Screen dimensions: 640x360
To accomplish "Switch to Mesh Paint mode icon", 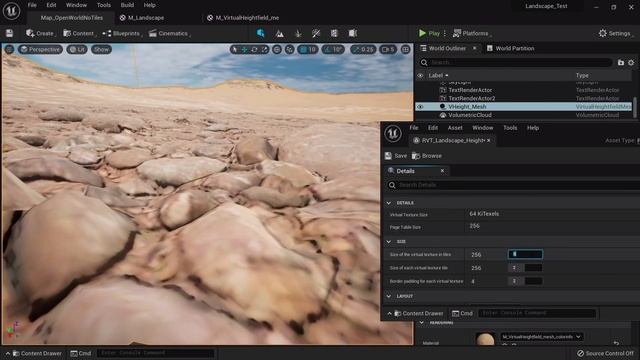I will (x=316, y=33).
